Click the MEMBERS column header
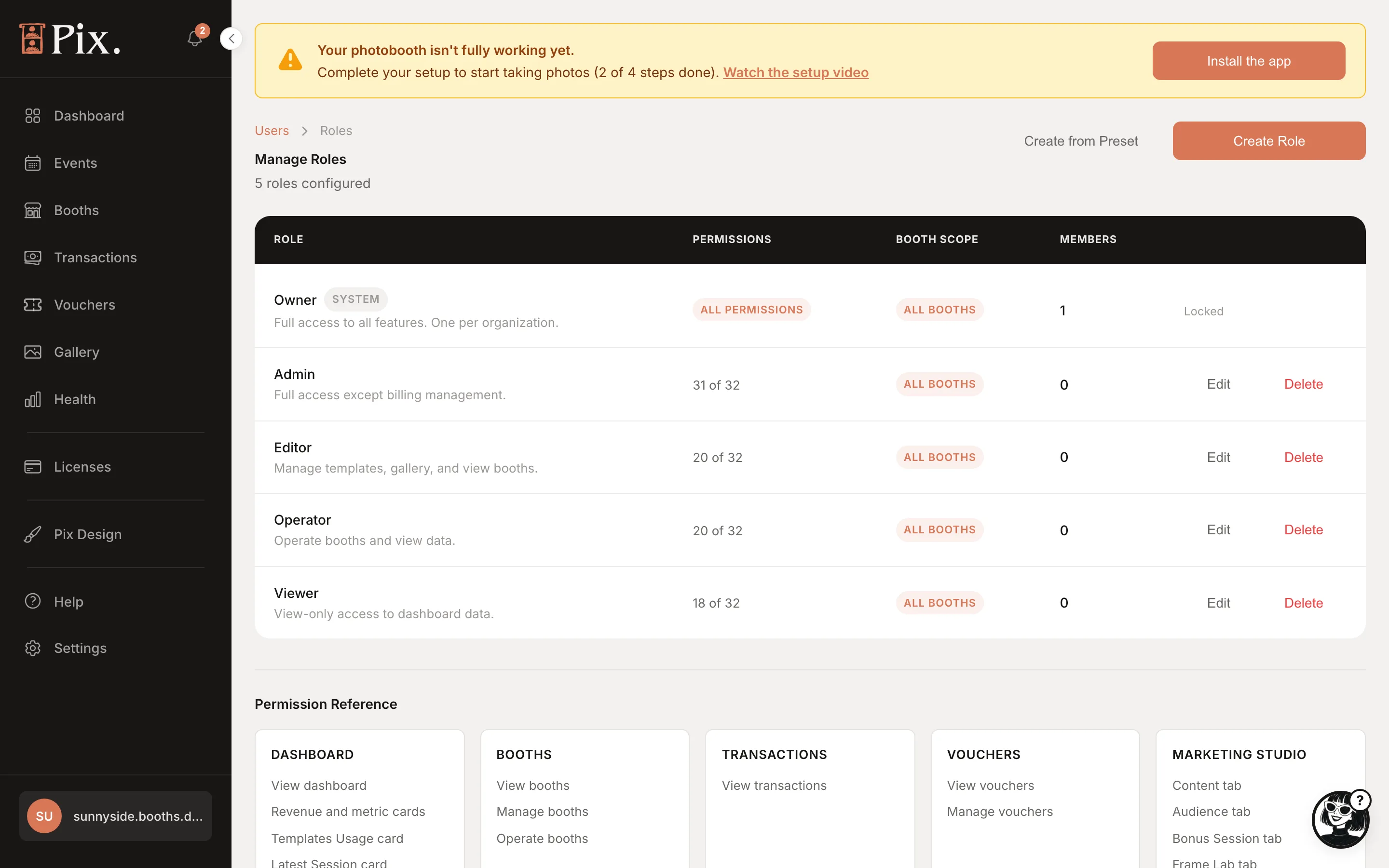Image resolution: width=1389 pixels, height=868 pixels. pyautogui.click(x=1088, y=239)
